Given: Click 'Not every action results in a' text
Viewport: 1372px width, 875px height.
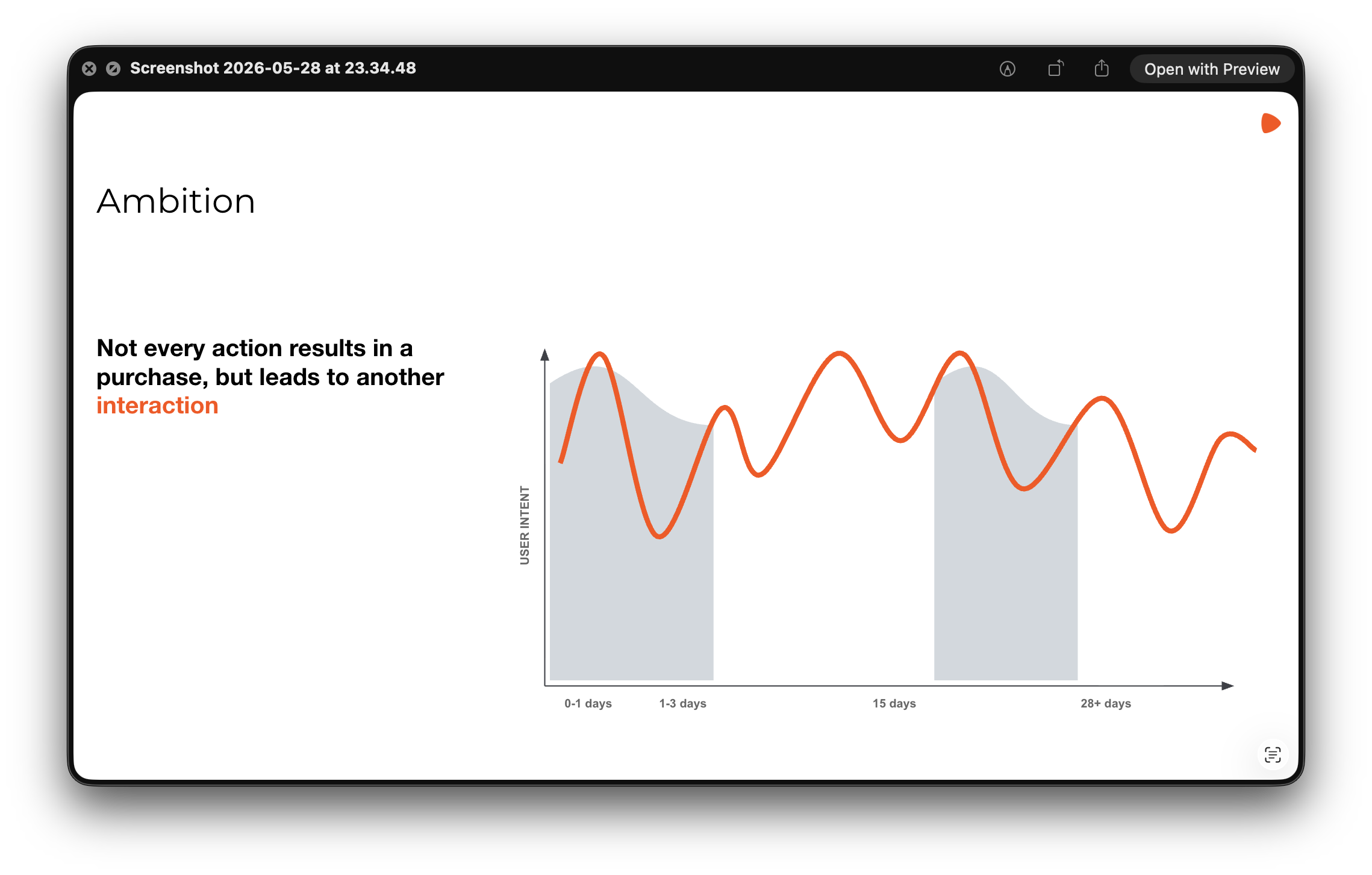Looking at the screenshot, I should click(x=255, y=348).
